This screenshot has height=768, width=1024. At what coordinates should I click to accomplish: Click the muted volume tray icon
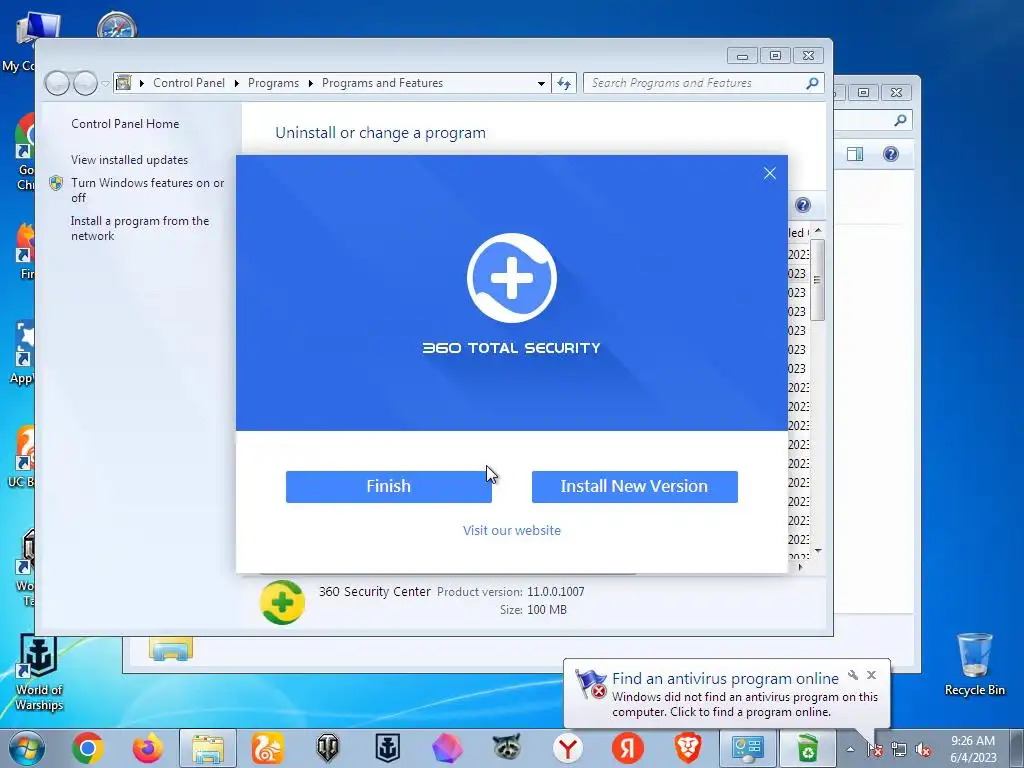click(x=923, y=750)
